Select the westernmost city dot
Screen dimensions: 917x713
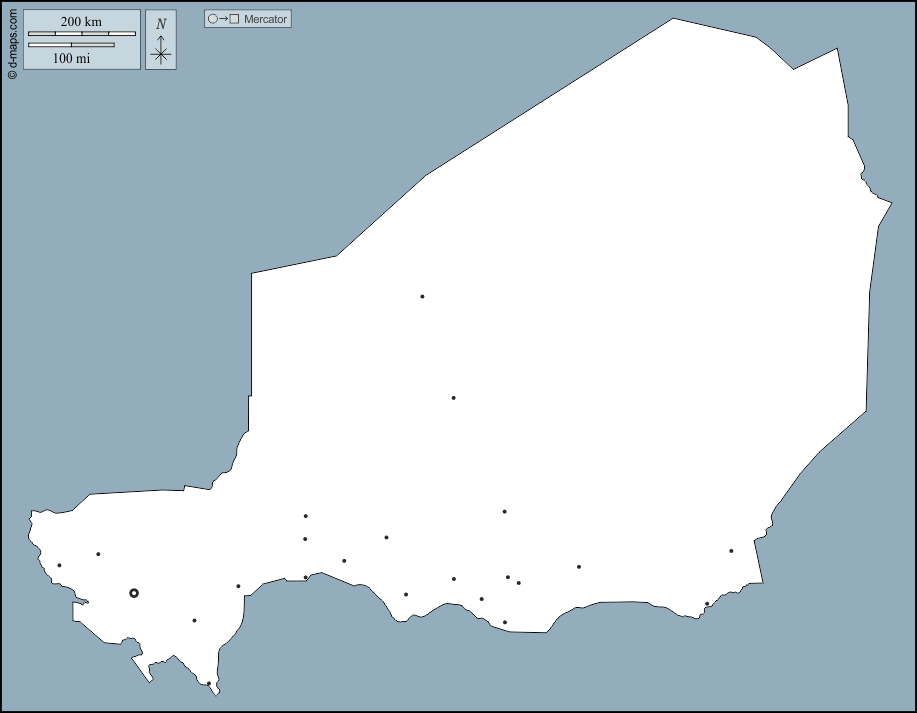[x=59, y=566]
